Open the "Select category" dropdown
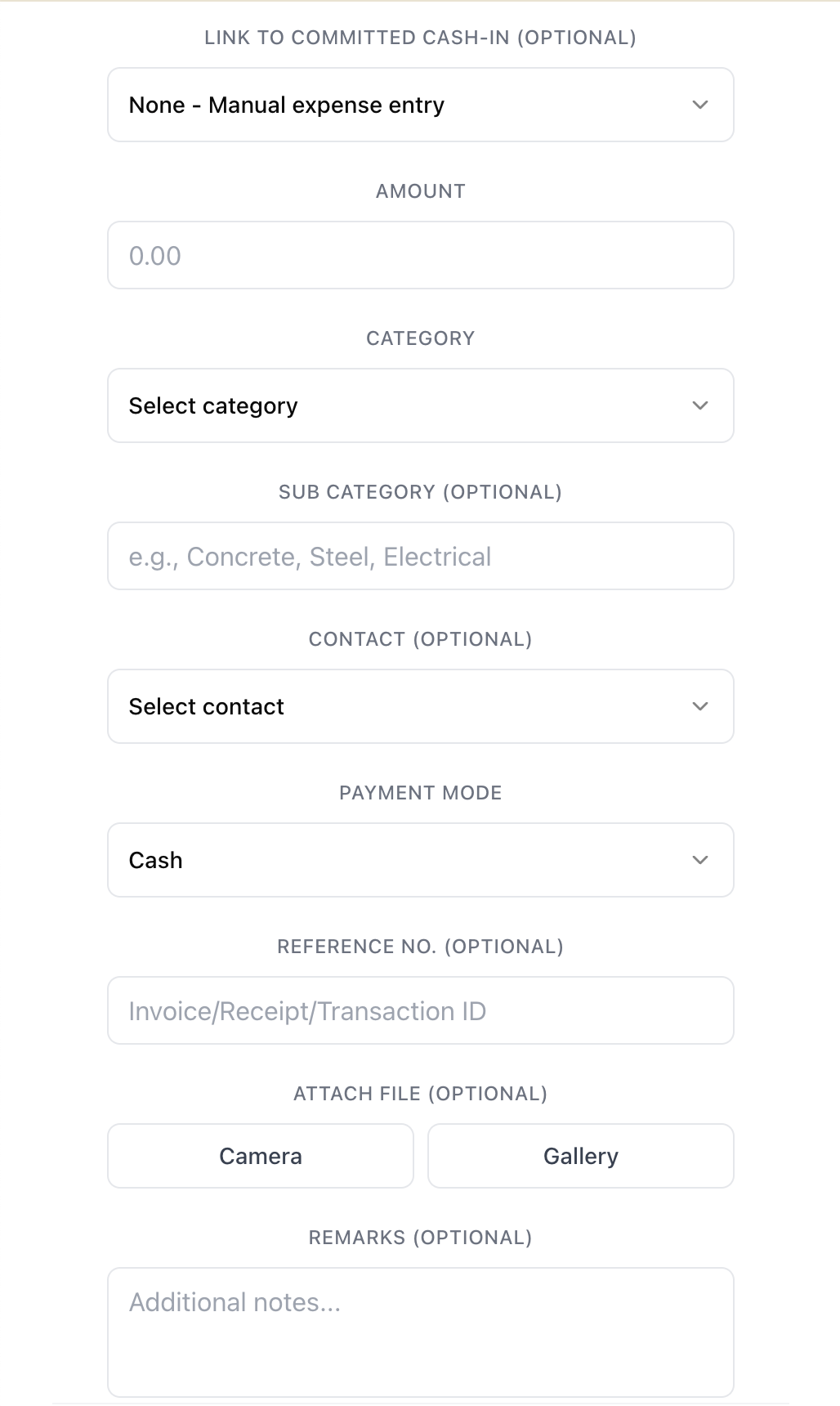Screen dimensions: 840x1406 coord(409,405)
